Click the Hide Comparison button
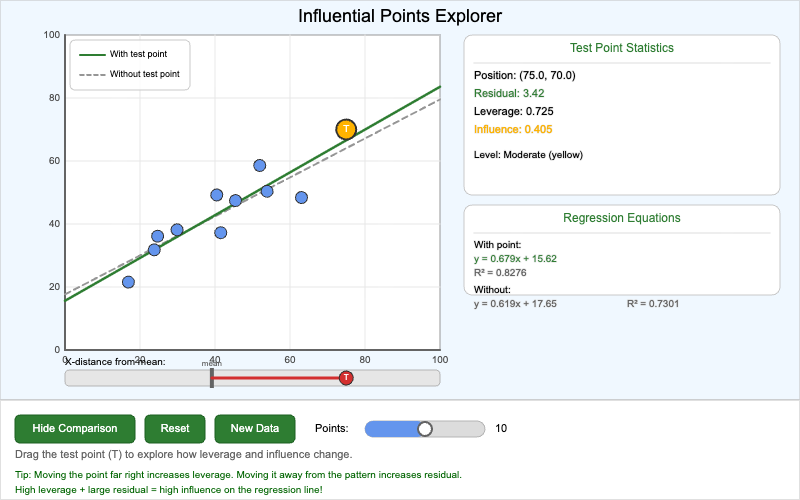Image resolution: width=800 pixels, height=500 pixels. point(75,429)
